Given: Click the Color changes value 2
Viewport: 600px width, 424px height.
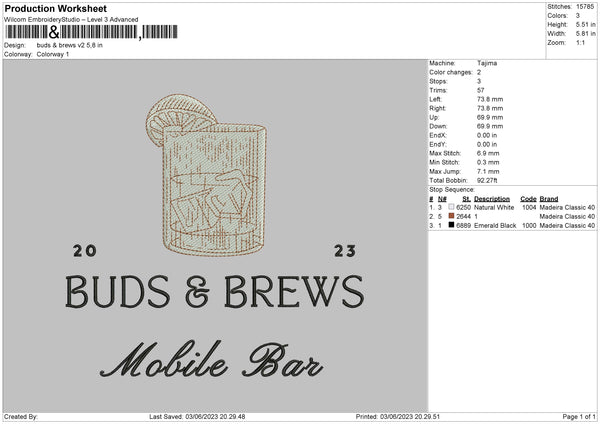Looking at the screenshot, I should tap(479, 72).
